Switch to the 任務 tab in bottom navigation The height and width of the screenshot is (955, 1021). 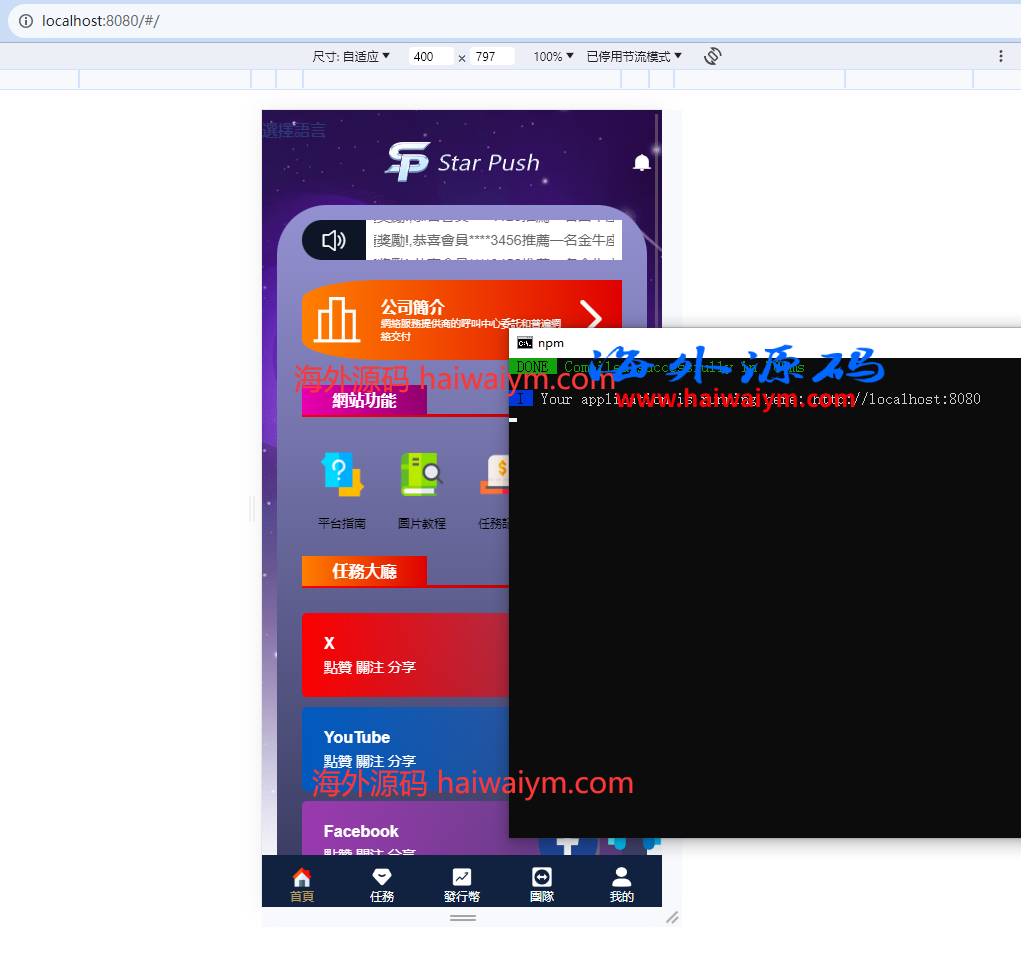coord(382,884)
